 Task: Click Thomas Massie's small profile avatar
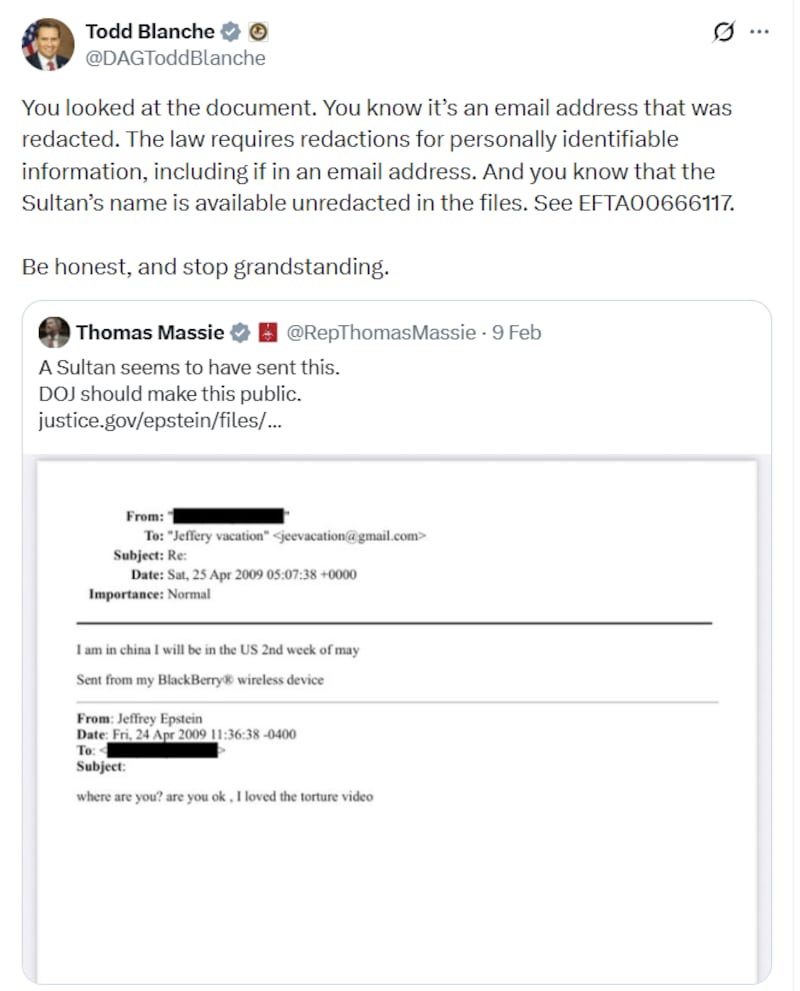click(x=54, y=332)
